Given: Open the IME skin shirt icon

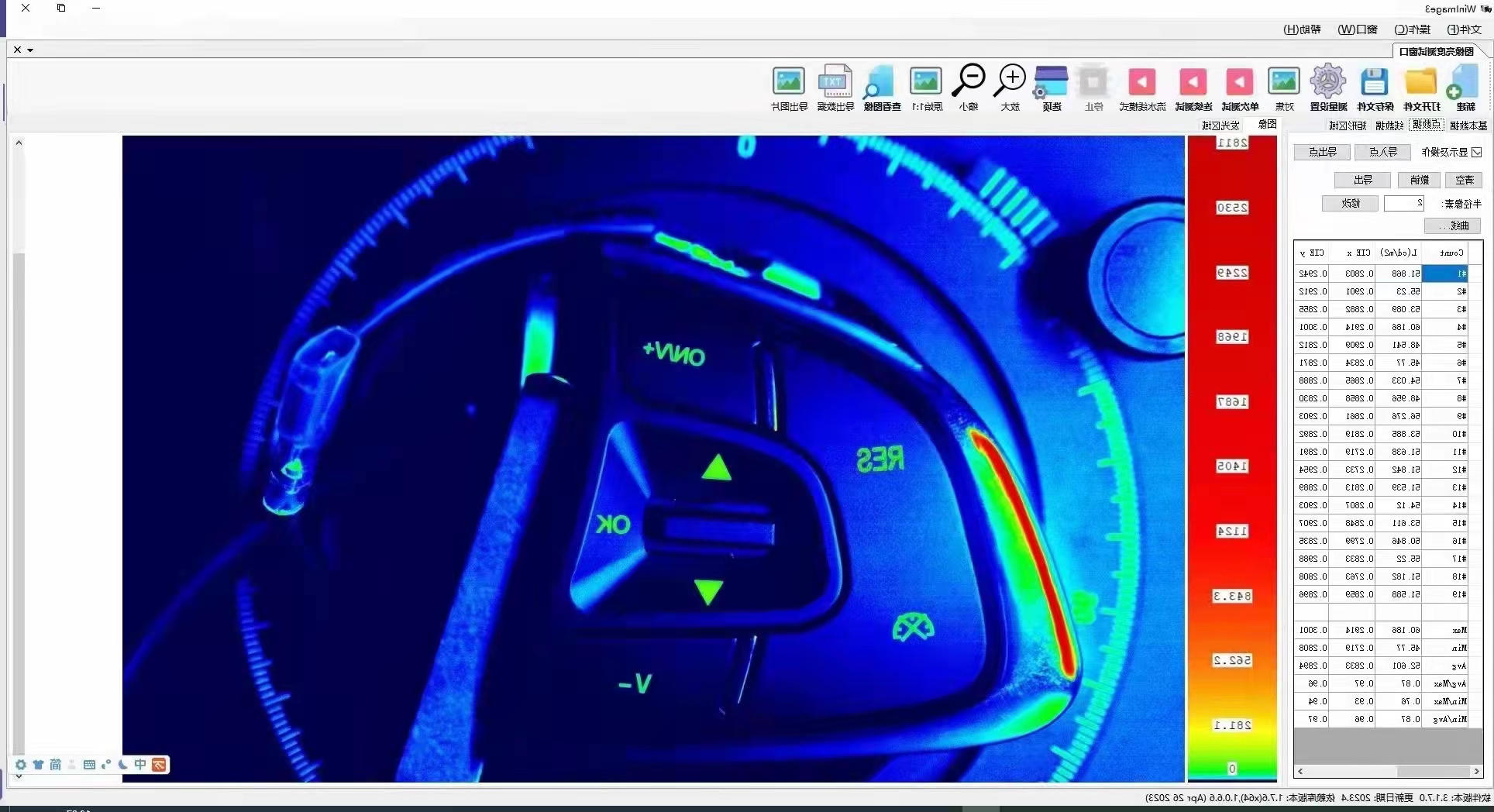Looking at the screenshot, I should point(38,765).
